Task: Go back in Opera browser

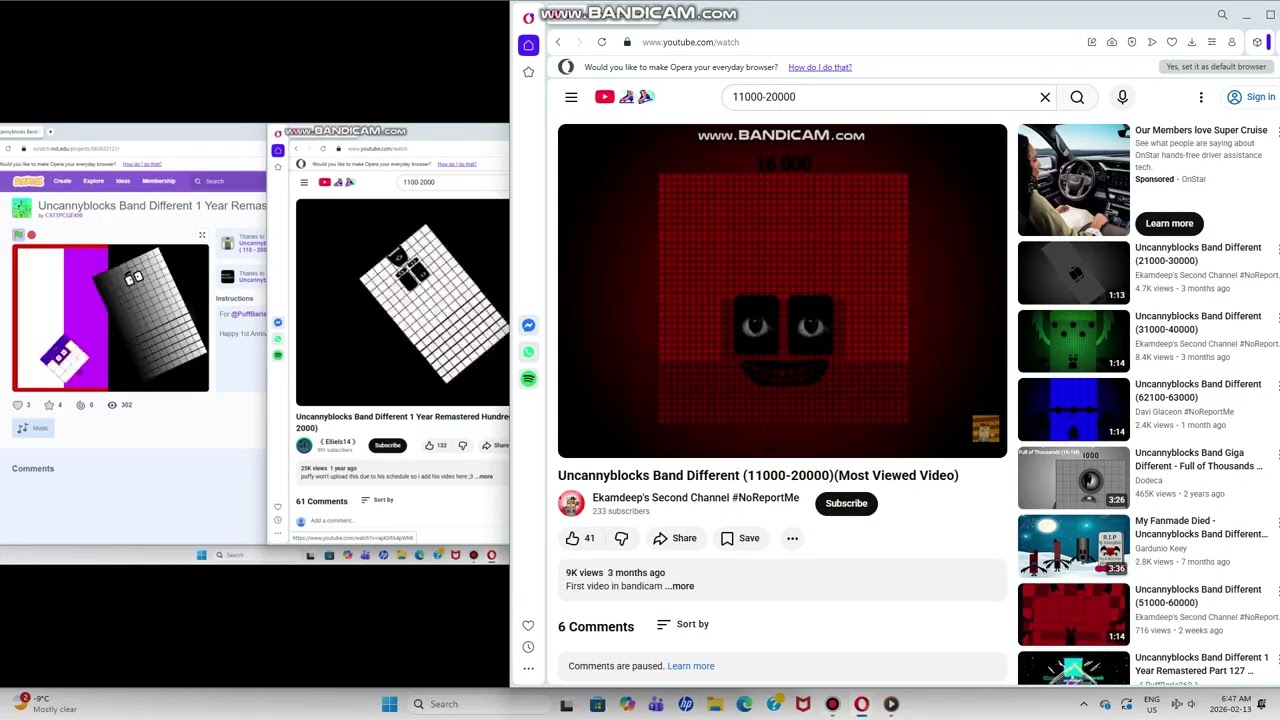Action: pyautogui.click(x=558, y=42)
